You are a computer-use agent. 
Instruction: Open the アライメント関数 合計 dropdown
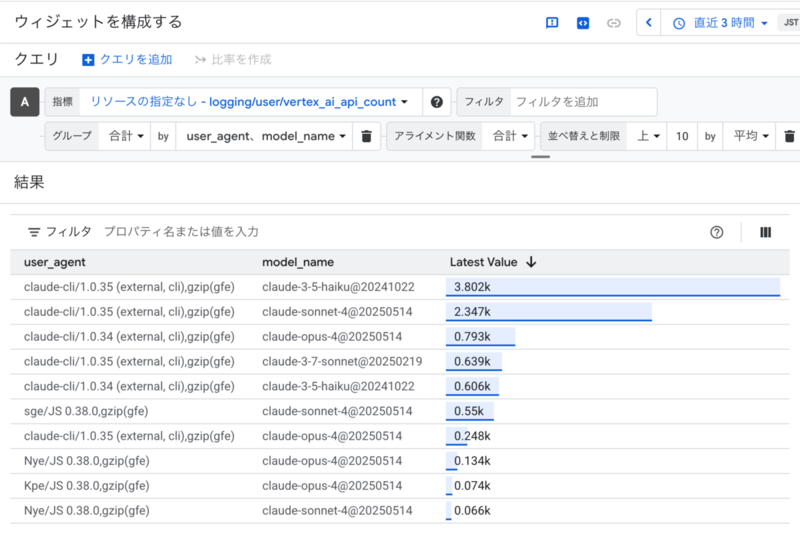coord(509,136)
